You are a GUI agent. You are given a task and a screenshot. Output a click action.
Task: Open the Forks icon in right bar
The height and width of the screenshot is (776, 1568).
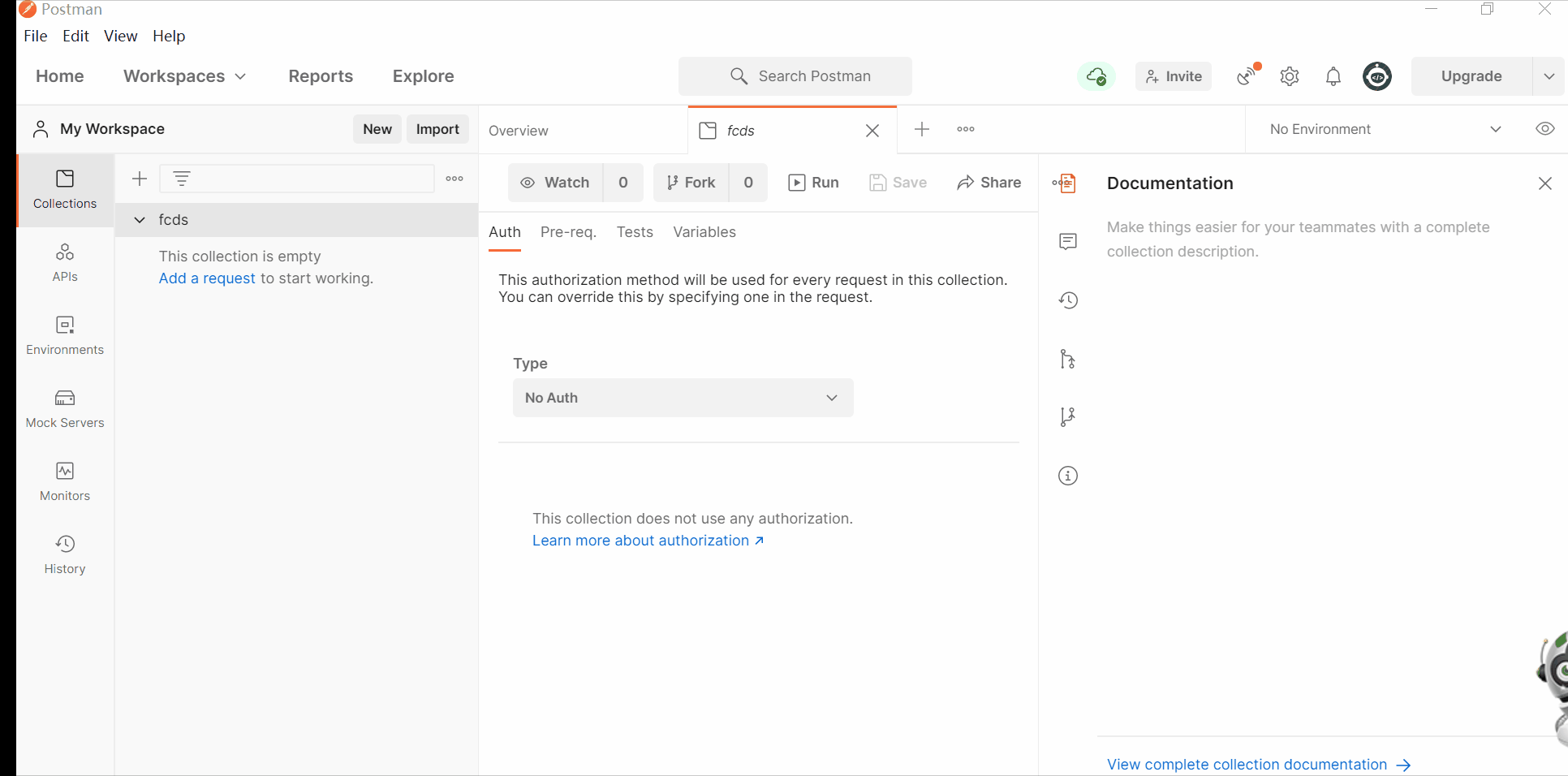(1068, 417)
